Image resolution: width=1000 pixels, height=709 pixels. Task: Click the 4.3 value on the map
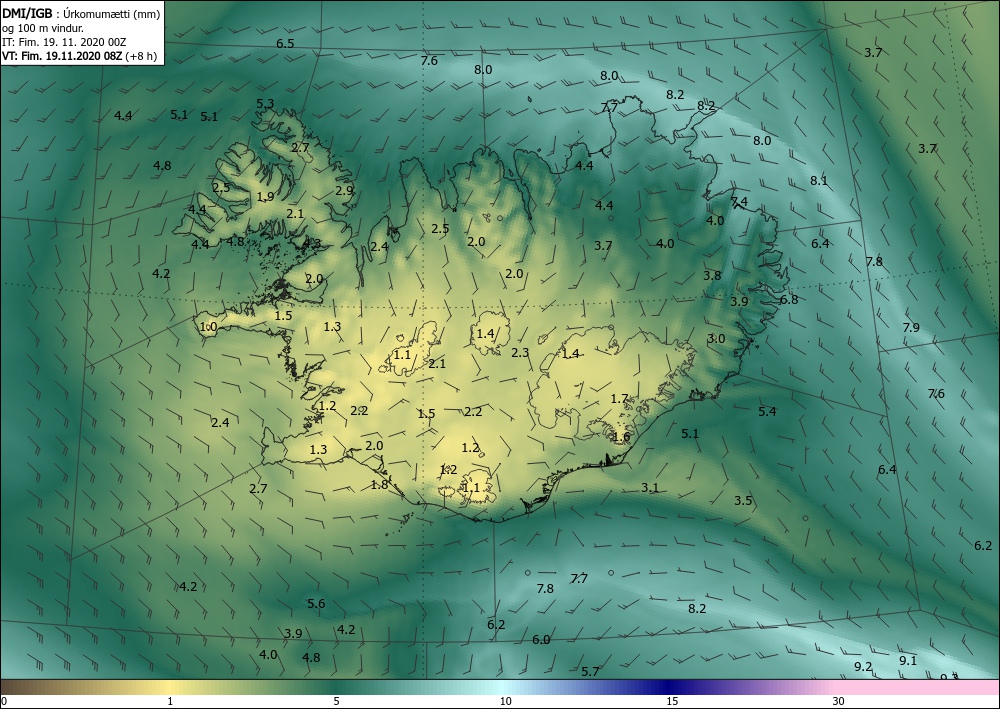pyautogui.click(x=312, y=243)
